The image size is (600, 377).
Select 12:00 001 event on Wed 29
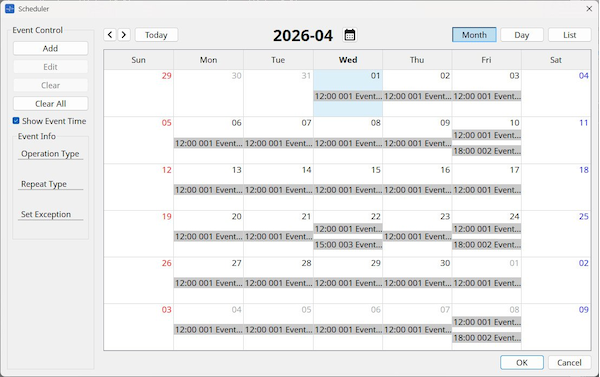pyautogui.click(x=348, y=283)
